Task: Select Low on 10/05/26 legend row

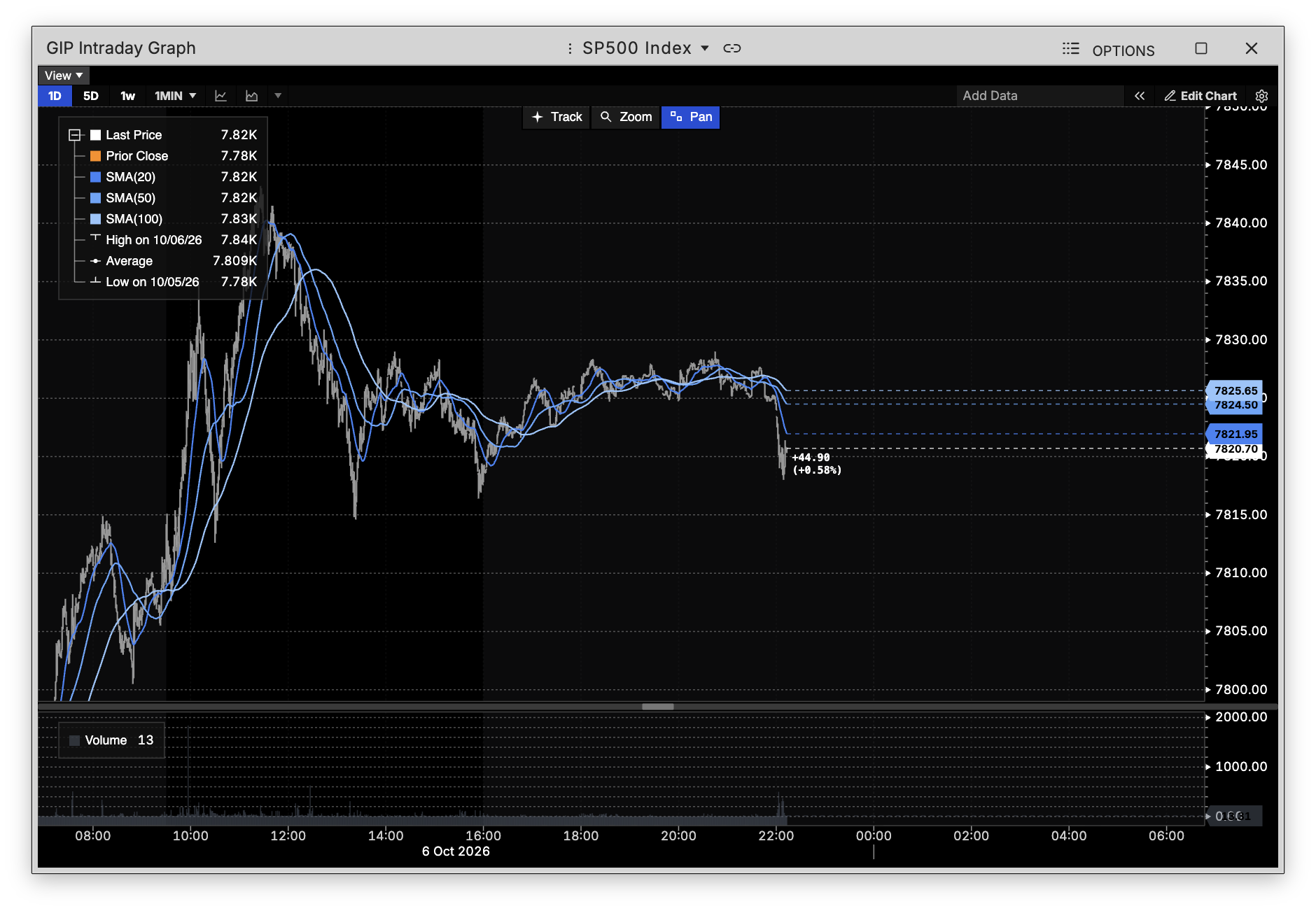Action: coord(174,282)
